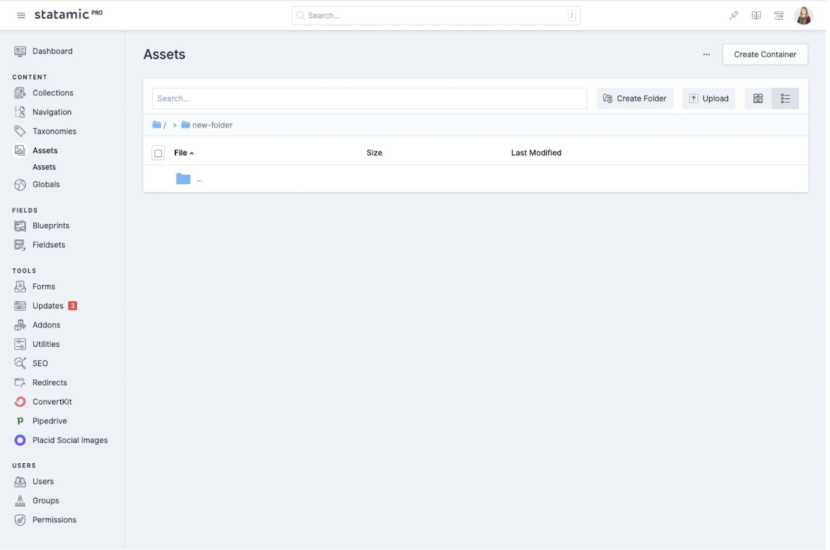Open Globals

click(x=46, y=184)
